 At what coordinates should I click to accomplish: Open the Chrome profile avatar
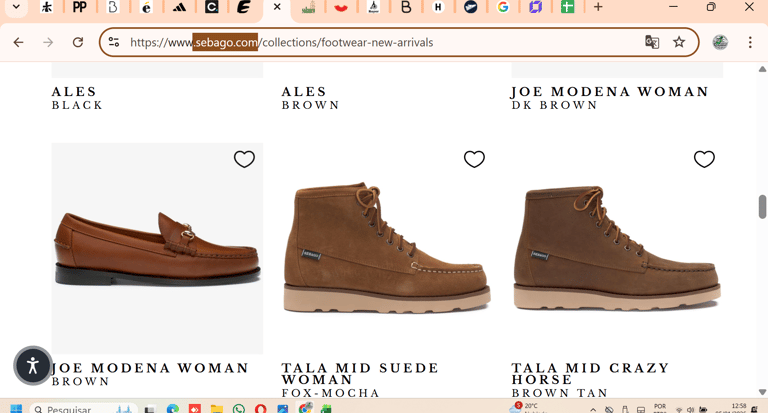(x=720, y=43)
